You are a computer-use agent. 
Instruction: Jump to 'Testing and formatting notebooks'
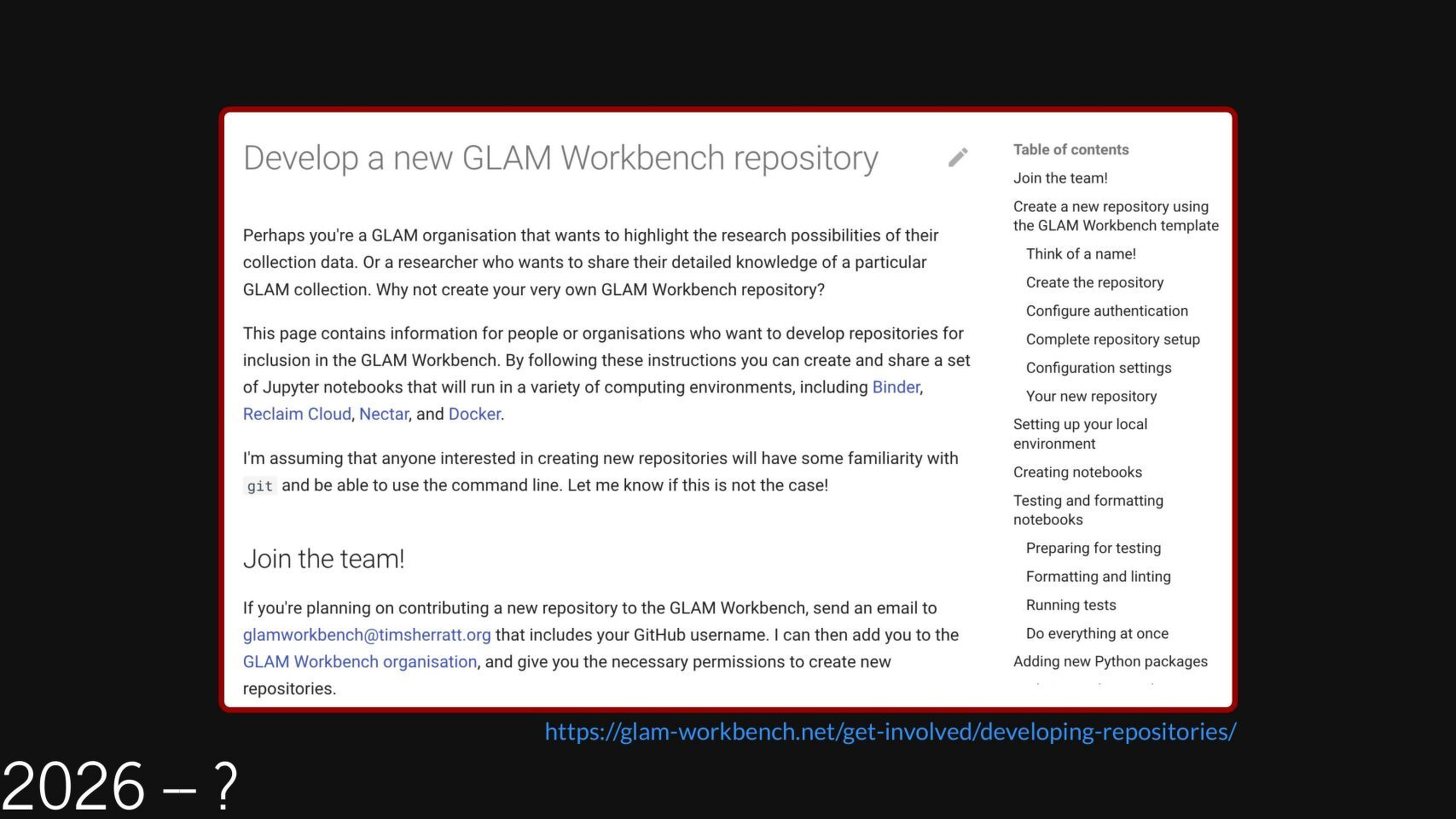coord(1088,510)
